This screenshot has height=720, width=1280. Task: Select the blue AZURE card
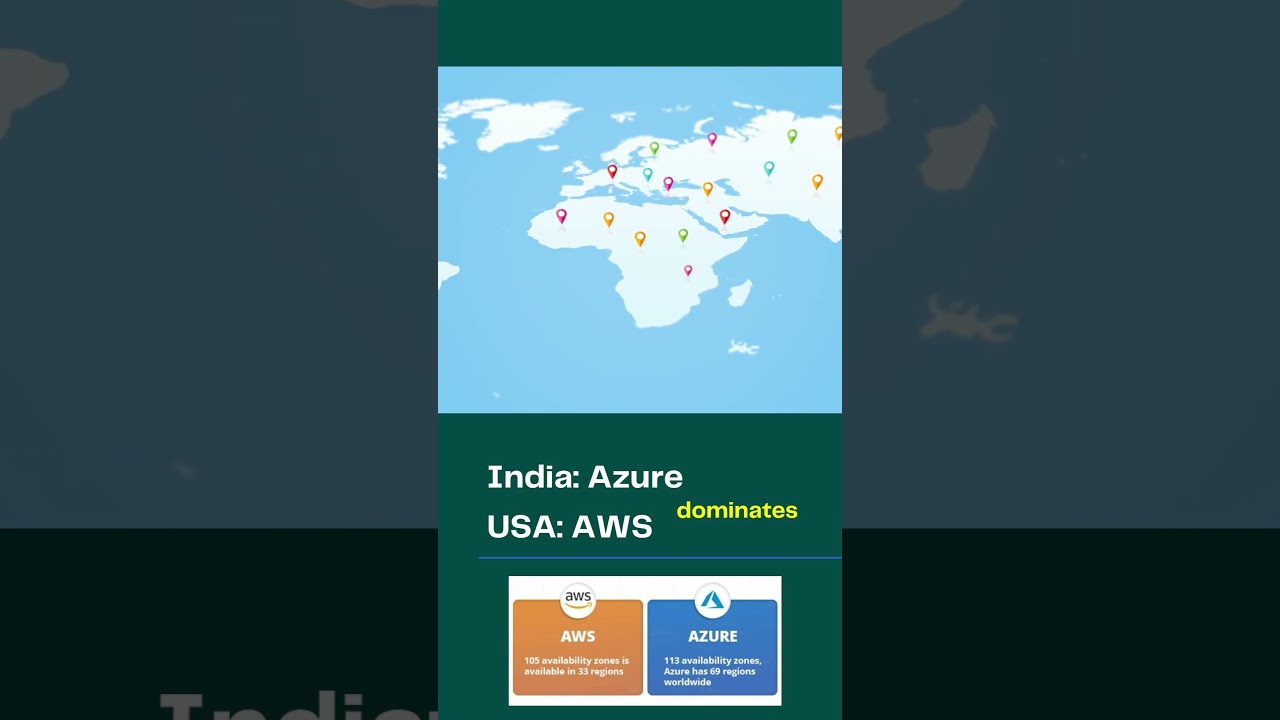pyautogui.click(x=712, y=647)
